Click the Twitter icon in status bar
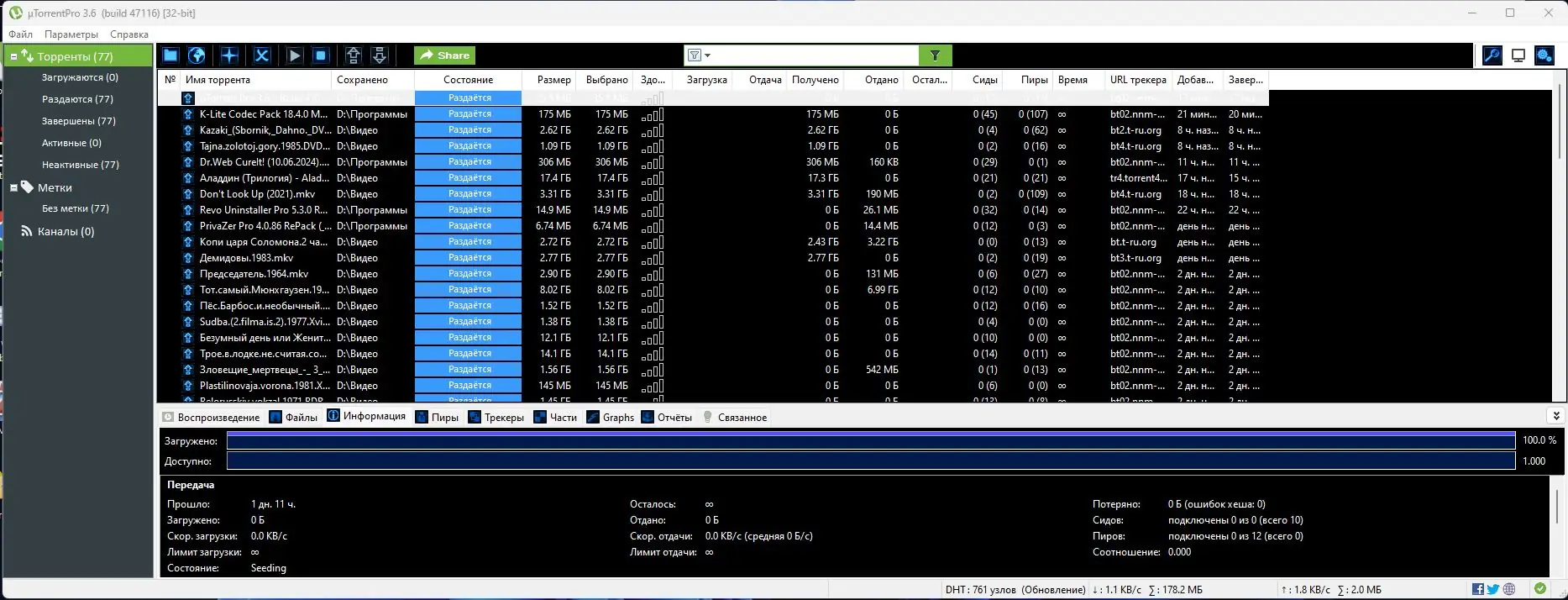The width and height of the screenshot is (1568, 600). pos(1493,589)
